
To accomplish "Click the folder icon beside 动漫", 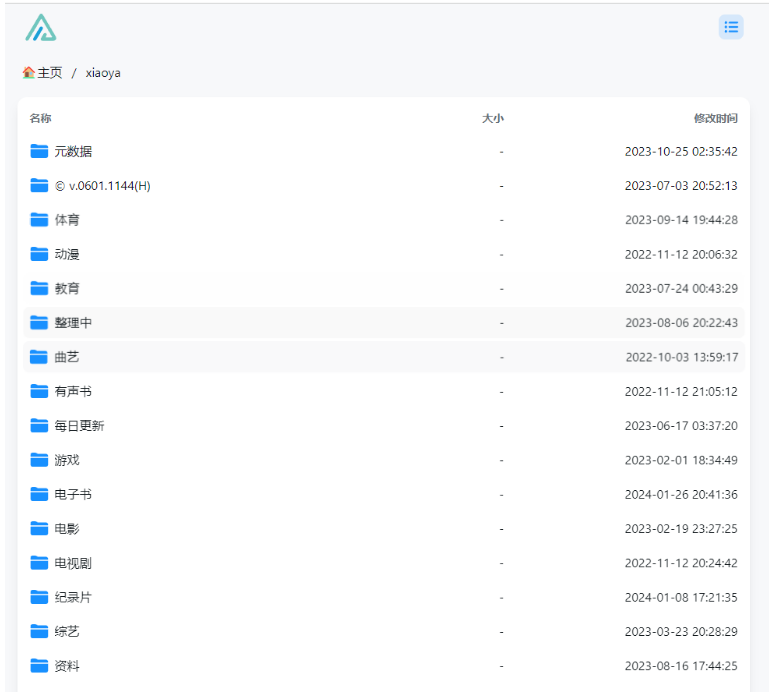I will 39,254.
